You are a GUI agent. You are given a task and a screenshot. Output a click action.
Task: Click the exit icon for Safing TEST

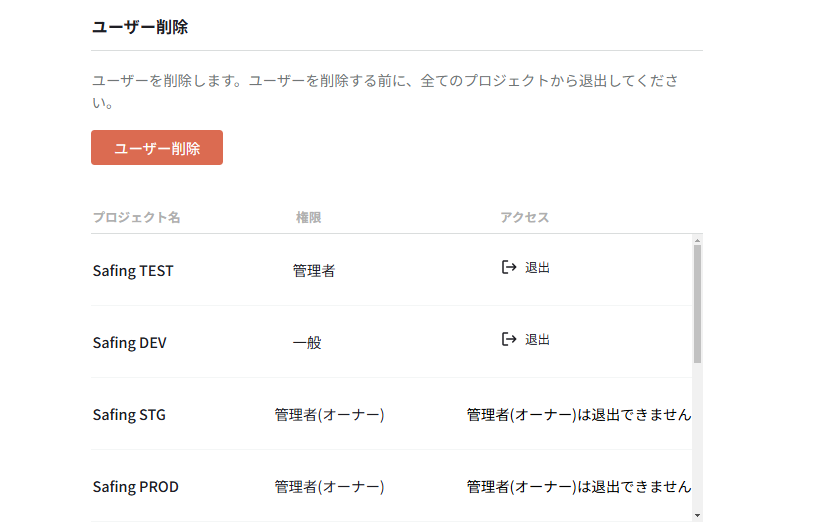[509, 267]
